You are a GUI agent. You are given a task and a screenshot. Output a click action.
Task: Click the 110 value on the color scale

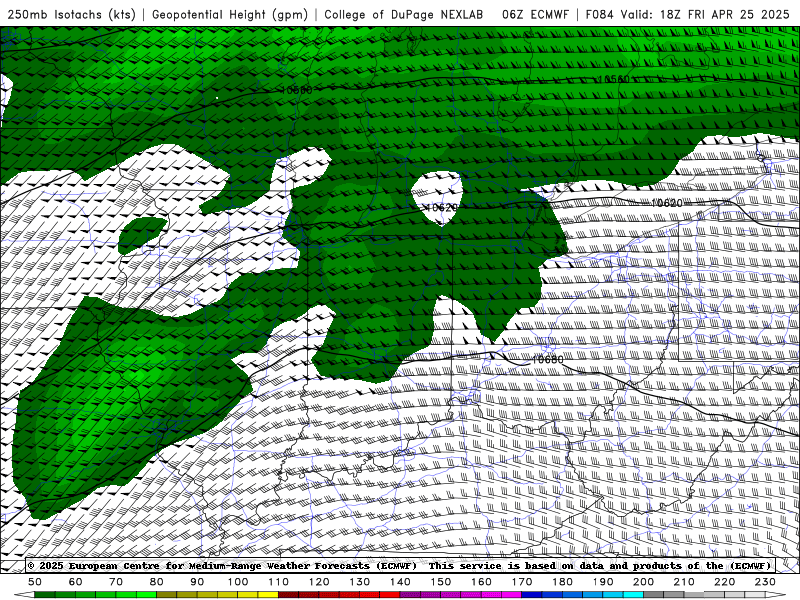tap(279, 582)
